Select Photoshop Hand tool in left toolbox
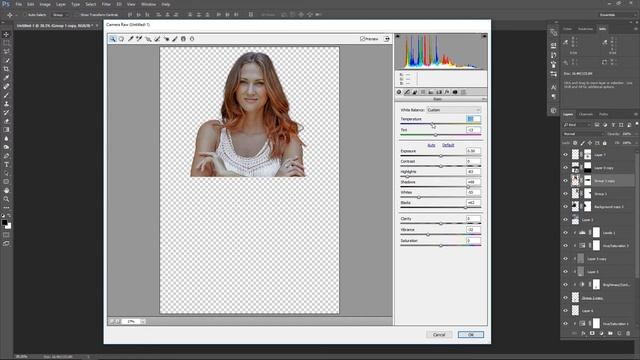The height and width of the screenshot is (360, 640). tap(6, 191)
